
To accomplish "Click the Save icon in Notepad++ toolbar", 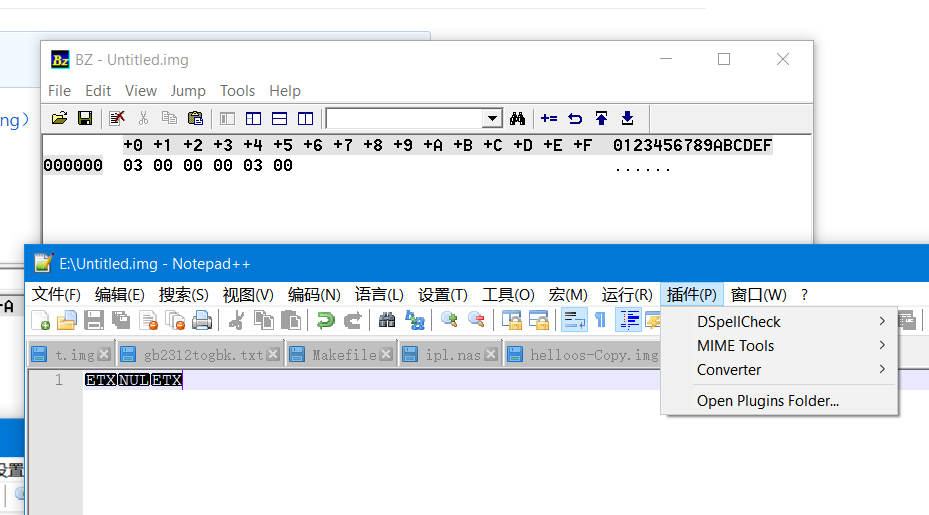I will [x=94, y=321].
